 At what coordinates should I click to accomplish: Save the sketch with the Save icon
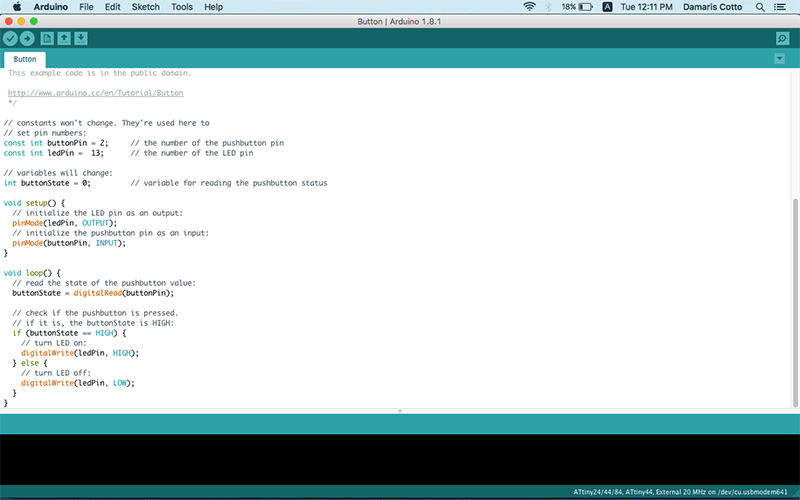(81, 38)
